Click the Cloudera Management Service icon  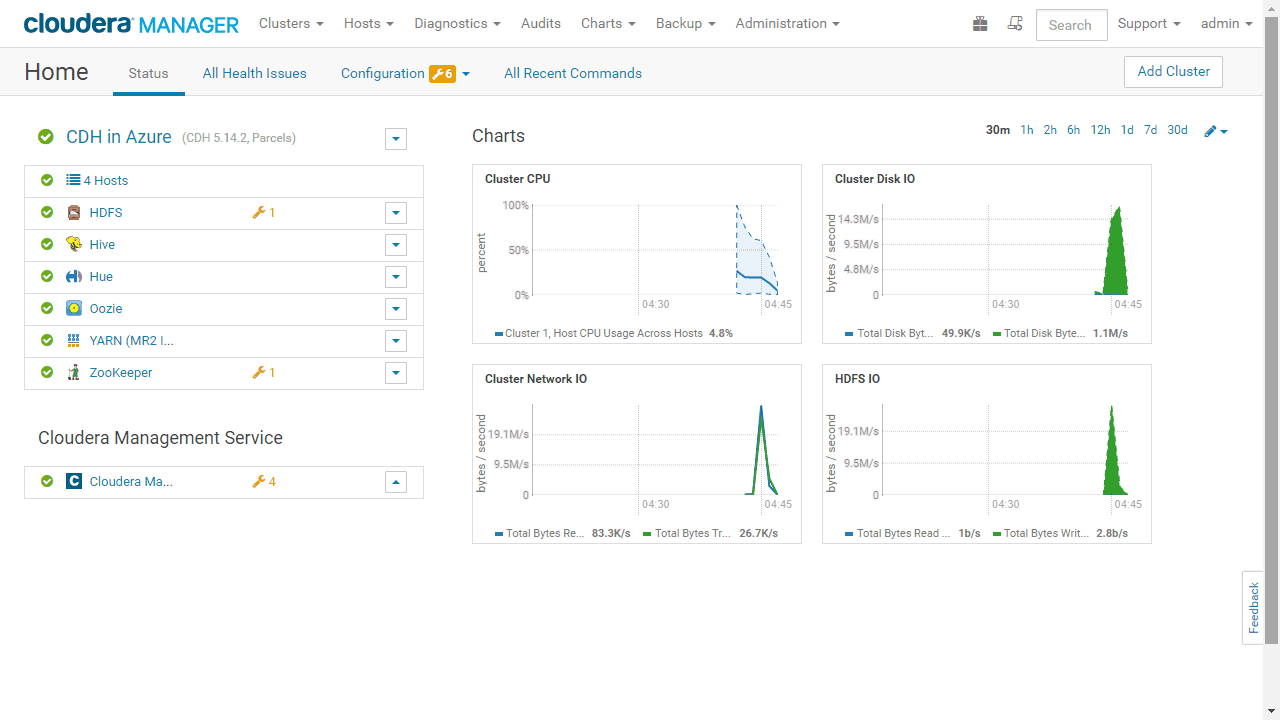73,481
